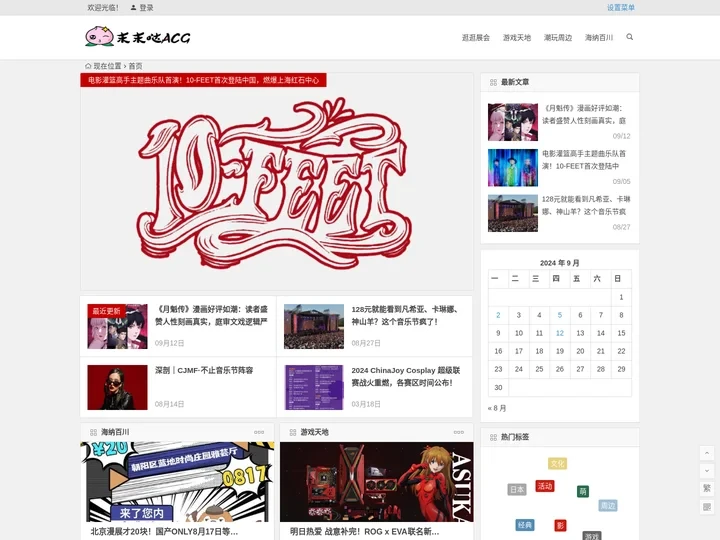Open the 潮玩周边 menu
720x540 pixels.
558,38
